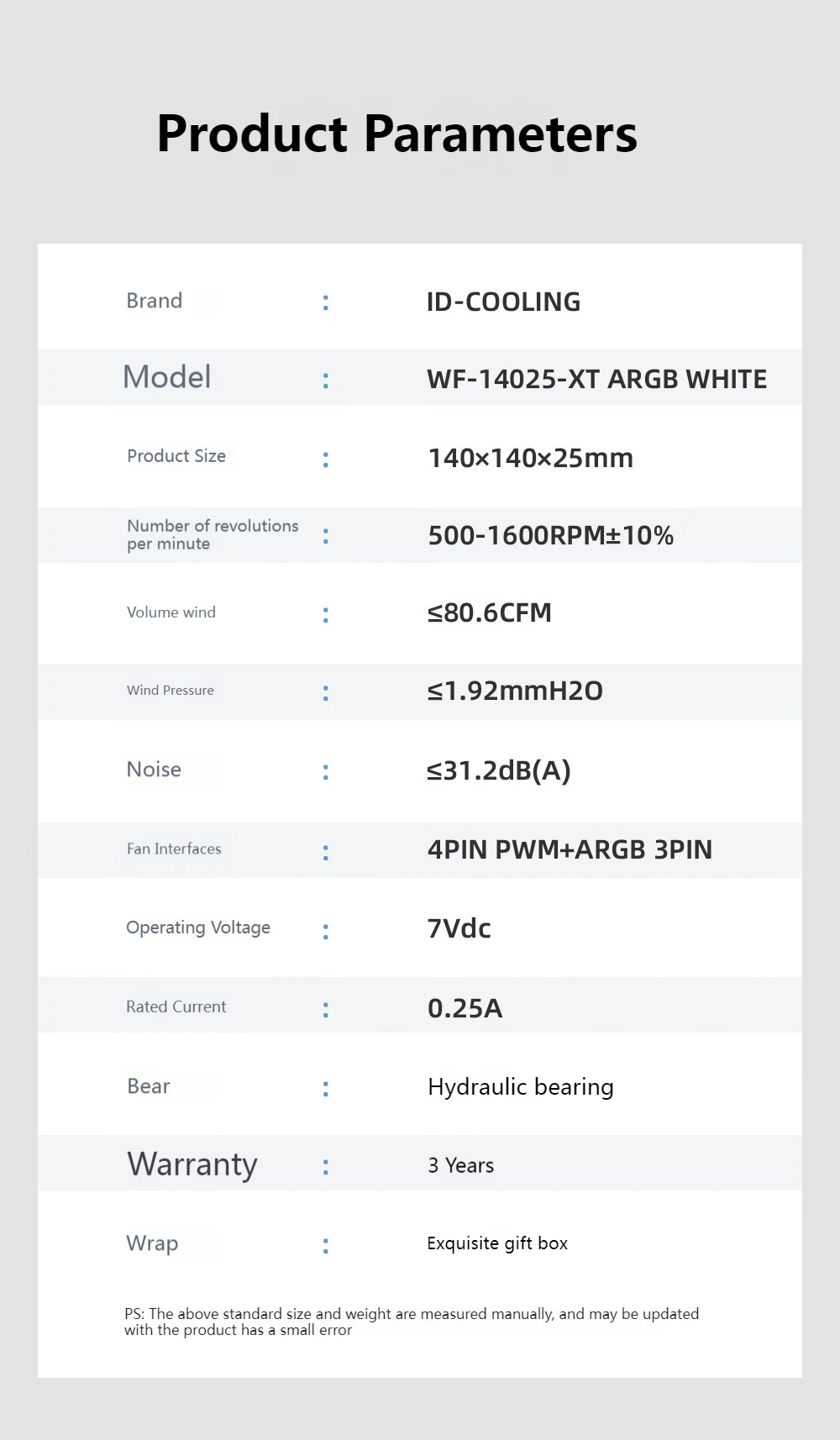Select the 500-1600RPM±10% value
Screen dimensions: 840x1440
[x=550, y=535]
